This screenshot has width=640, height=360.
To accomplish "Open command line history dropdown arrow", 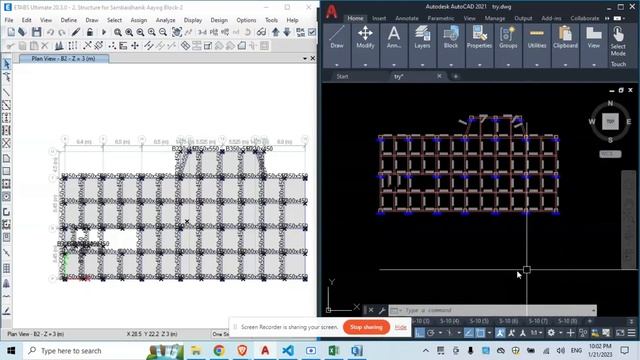I will tap(593, 310).
